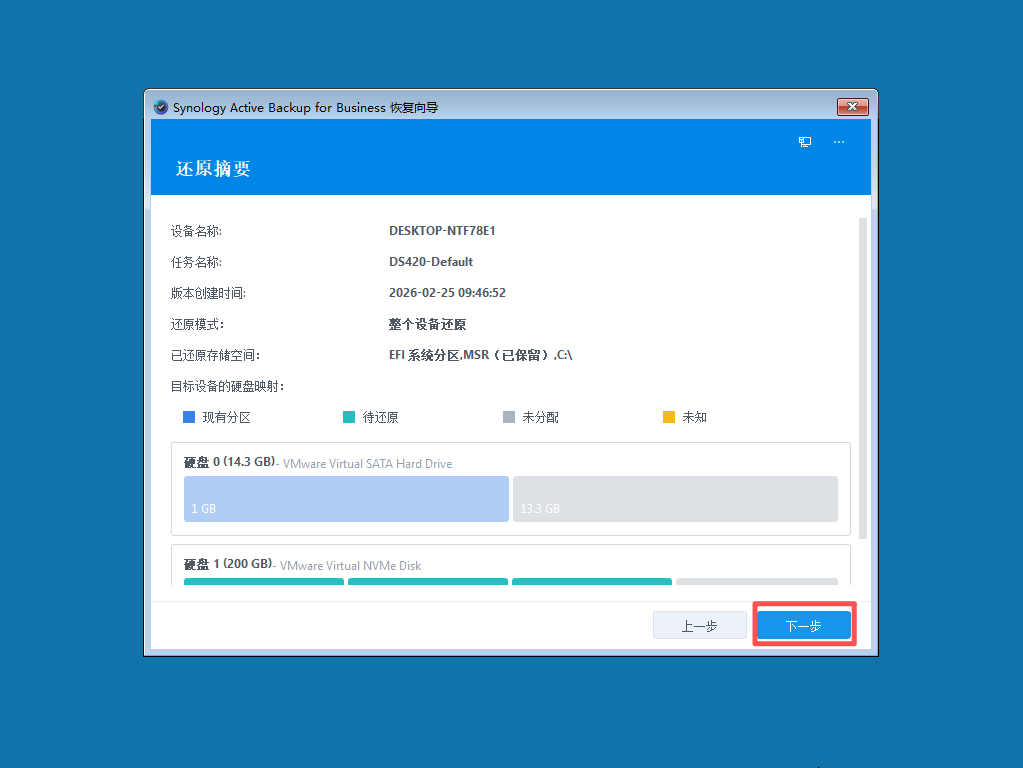Click the remote connection monitor icon in header
Image resolution: width=1023 pixels, height=768 pixels.
[x=805, y=142]
